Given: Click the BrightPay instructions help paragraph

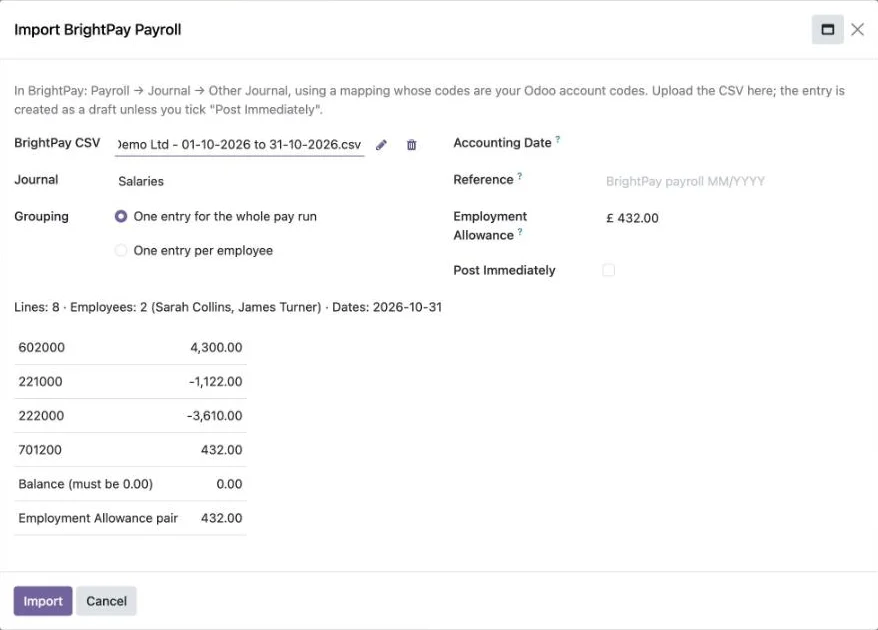Looking at the screenshot, I should click(429, 100).
